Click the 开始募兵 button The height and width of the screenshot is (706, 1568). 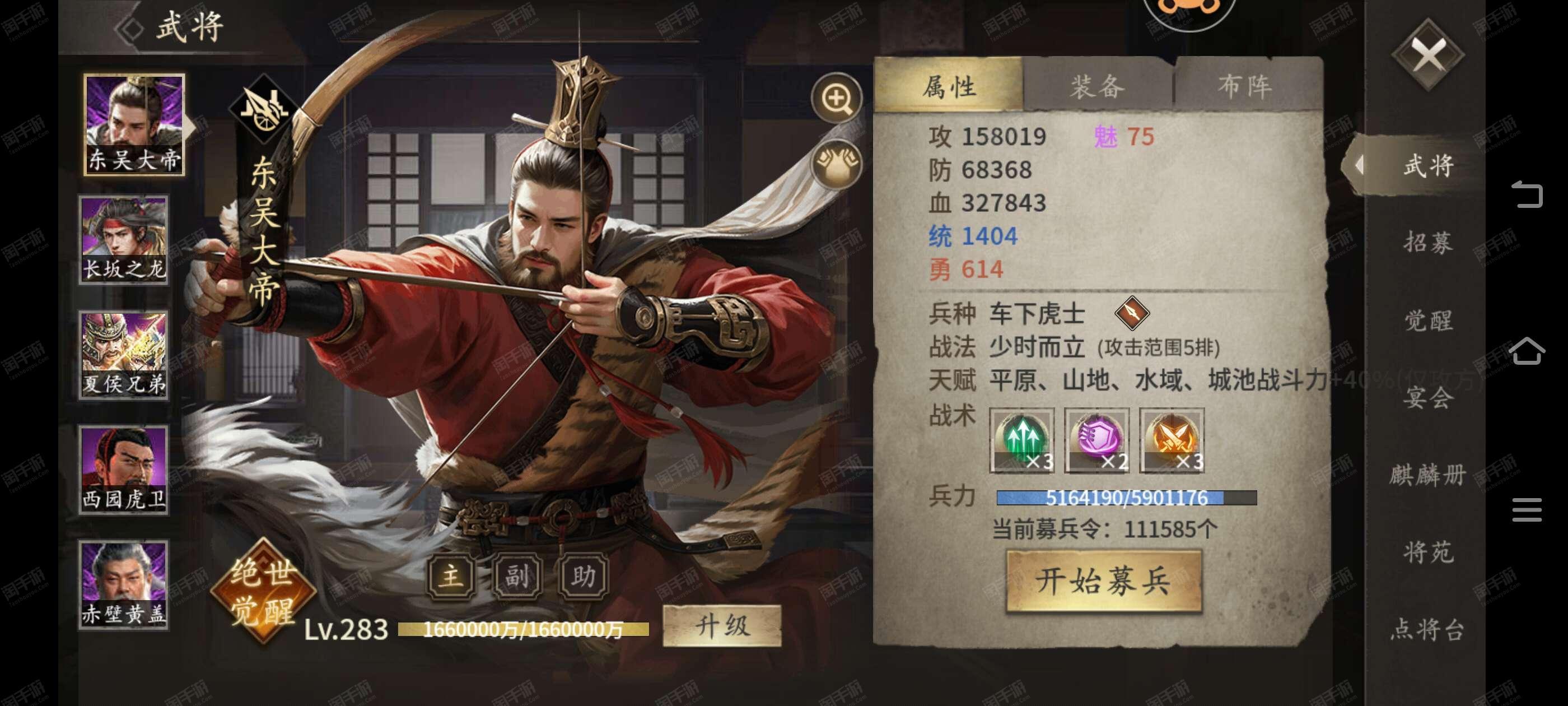pos(1104,581)
